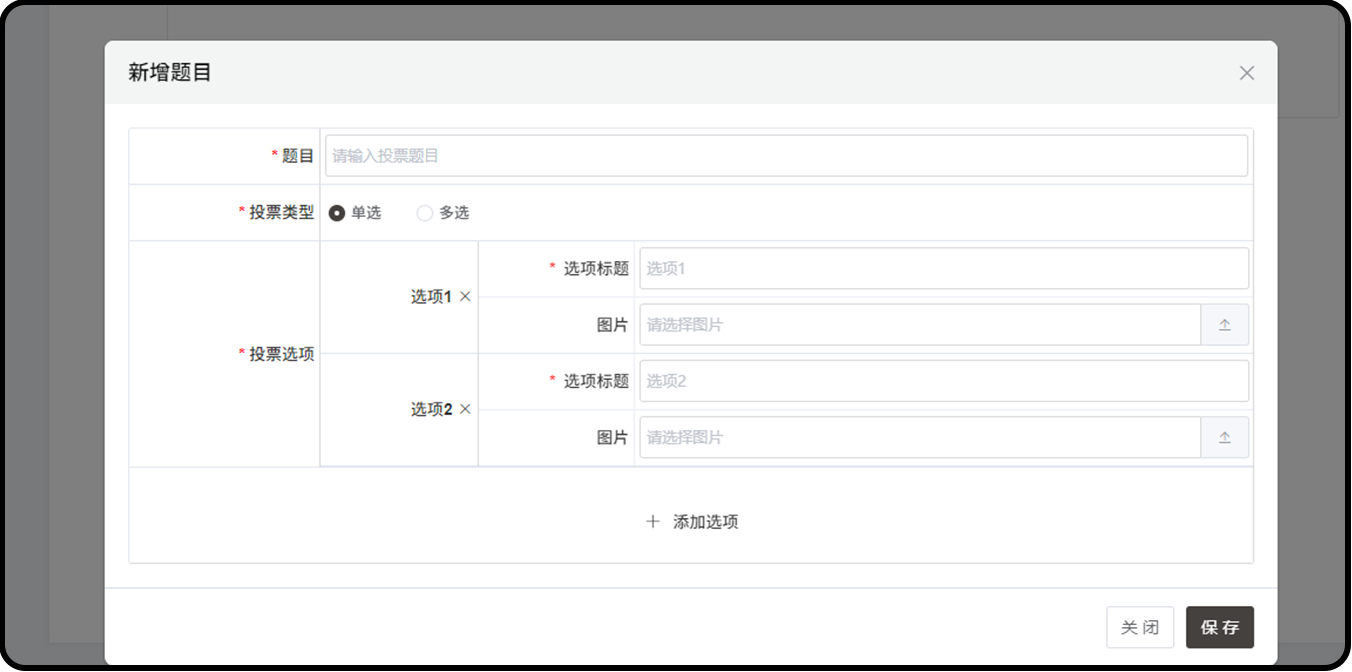
Task: Click the 投票选项 label
Action: (281, 354)
